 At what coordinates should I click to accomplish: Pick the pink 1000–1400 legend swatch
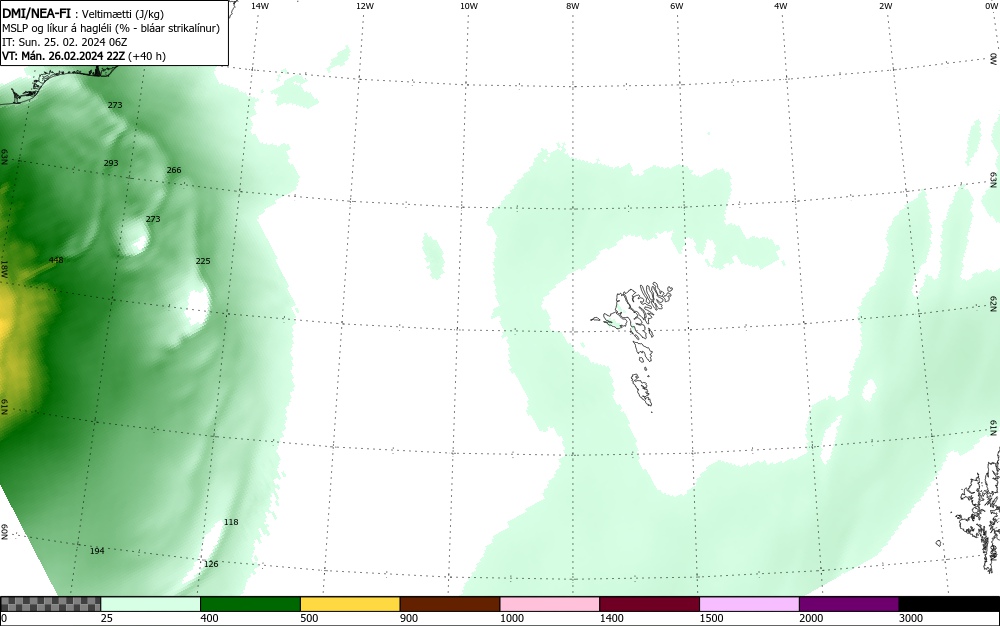tap(550, 604)
